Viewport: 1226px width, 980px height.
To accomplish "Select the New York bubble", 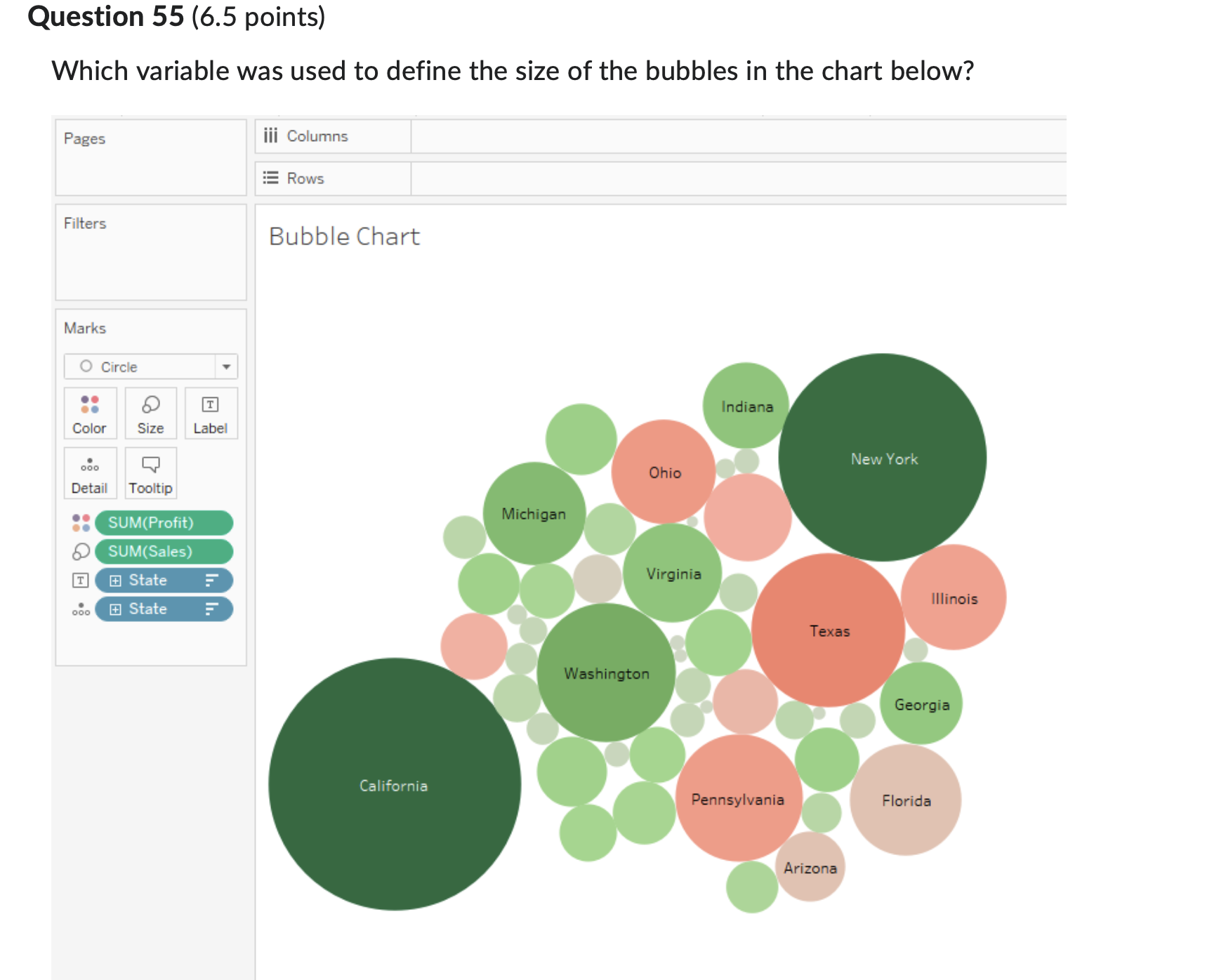I will [883, 458].
